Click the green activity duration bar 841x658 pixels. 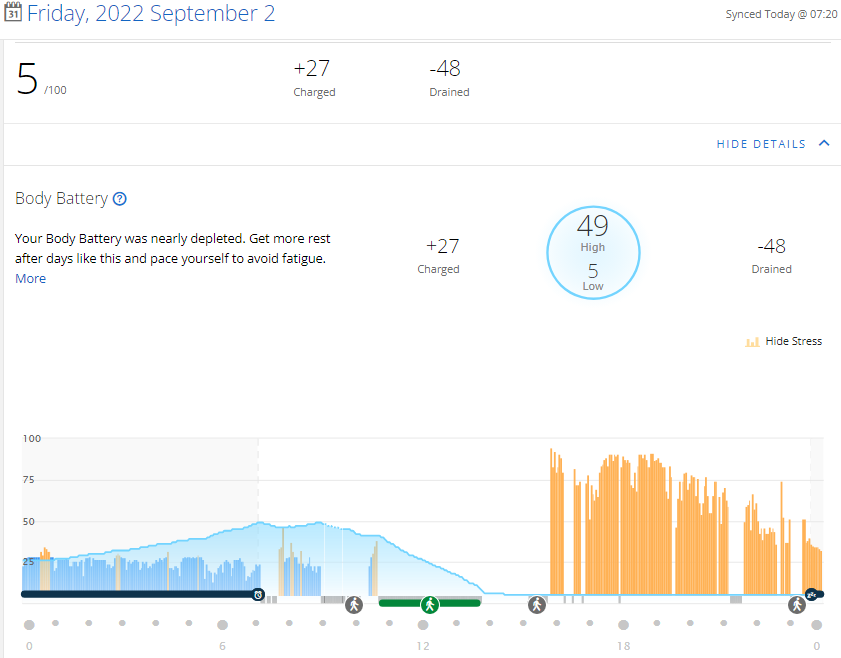(429, 603)
